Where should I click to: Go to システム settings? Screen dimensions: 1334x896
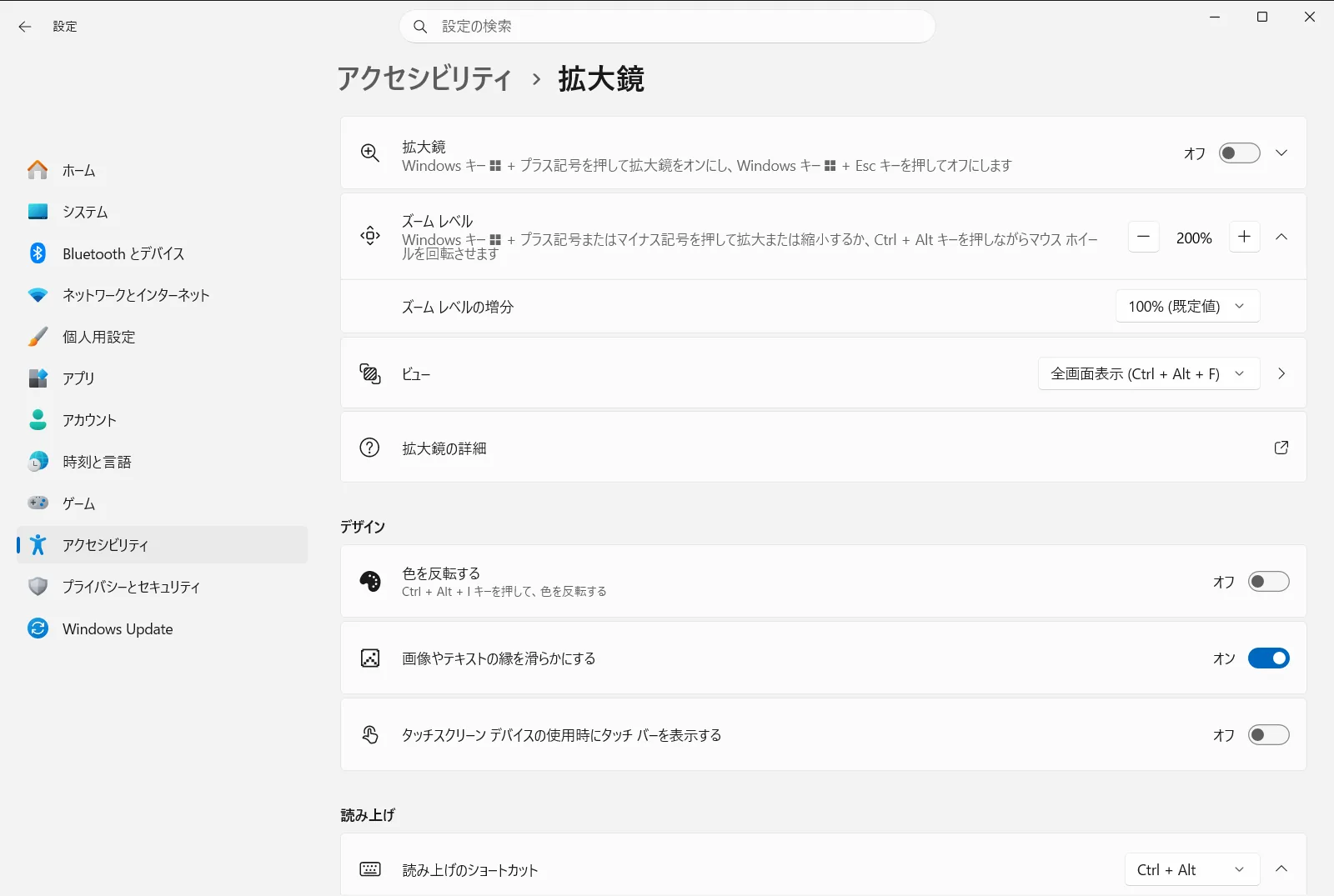162,212
